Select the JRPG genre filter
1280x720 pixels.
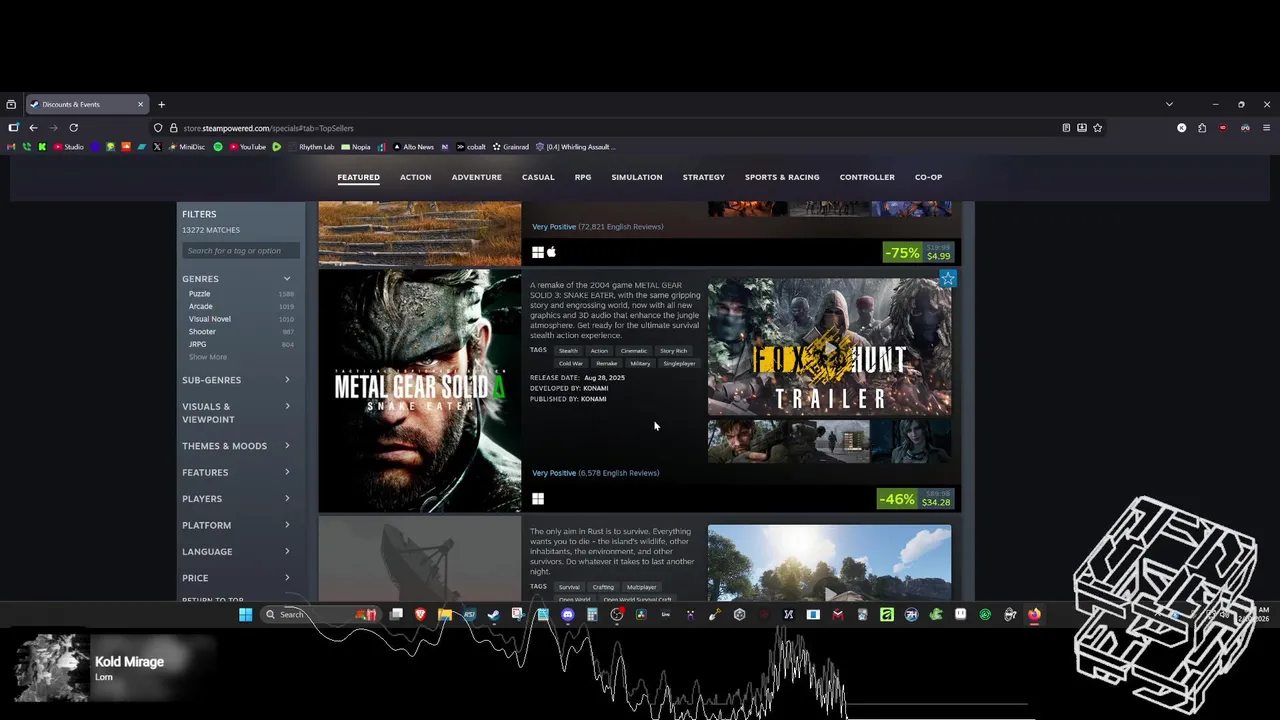pyautogui.click(x=197, y=344)
